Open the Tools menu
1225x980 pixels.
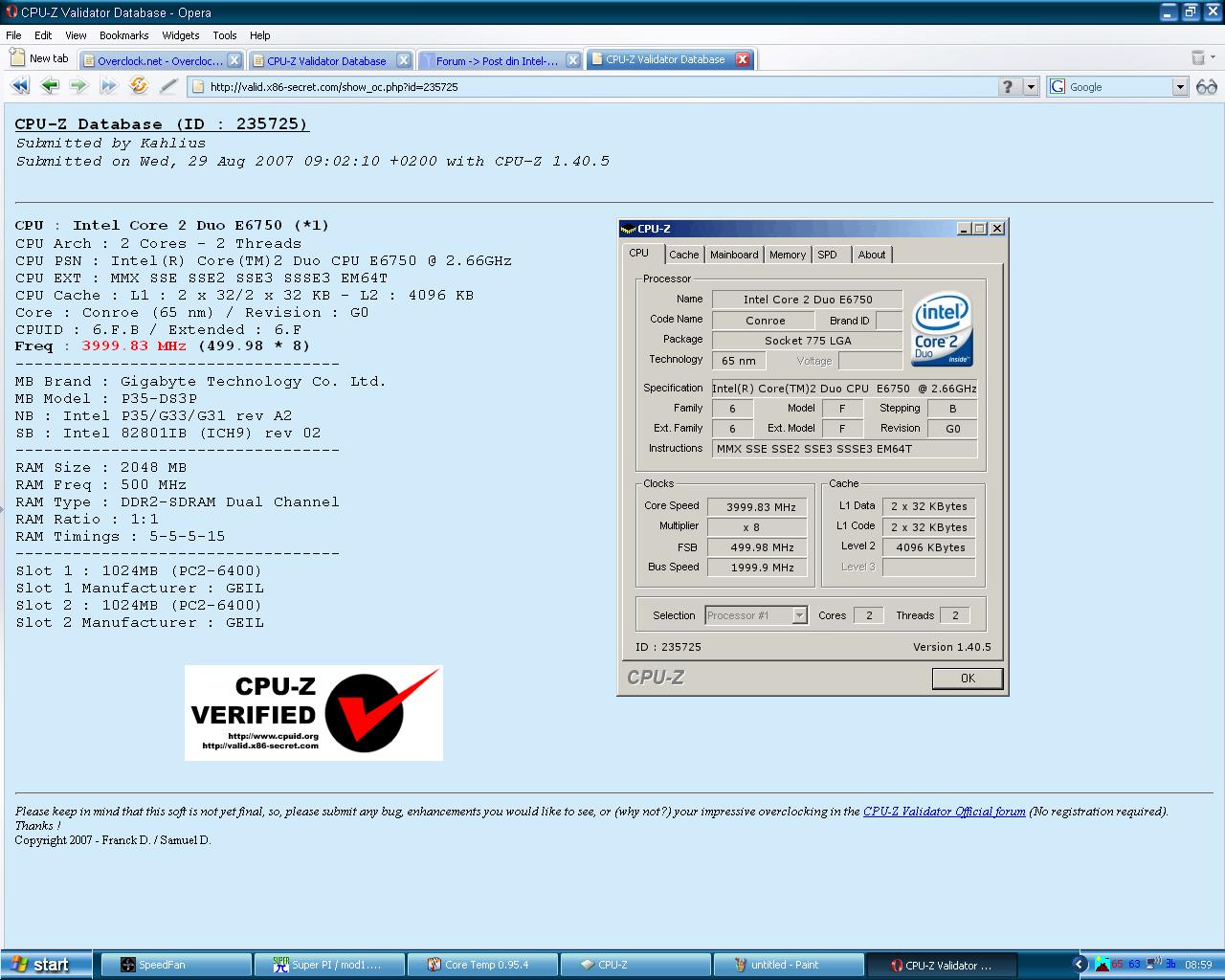point(225,35)
